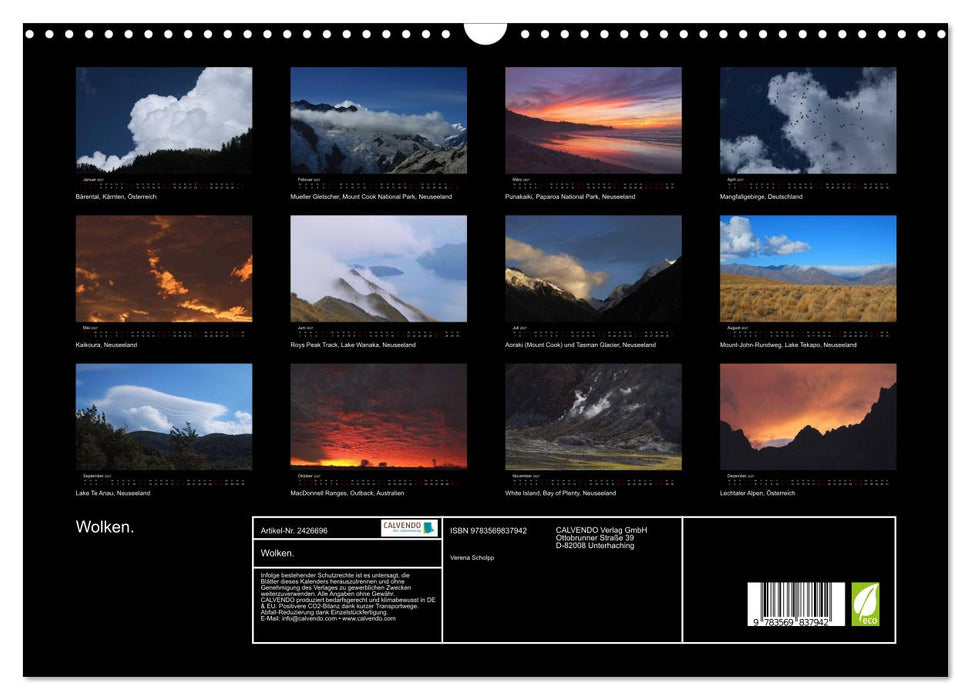
Task: Click the address line 'Ottobrunner Straße 39'
Action: click(x=594, y=538)
